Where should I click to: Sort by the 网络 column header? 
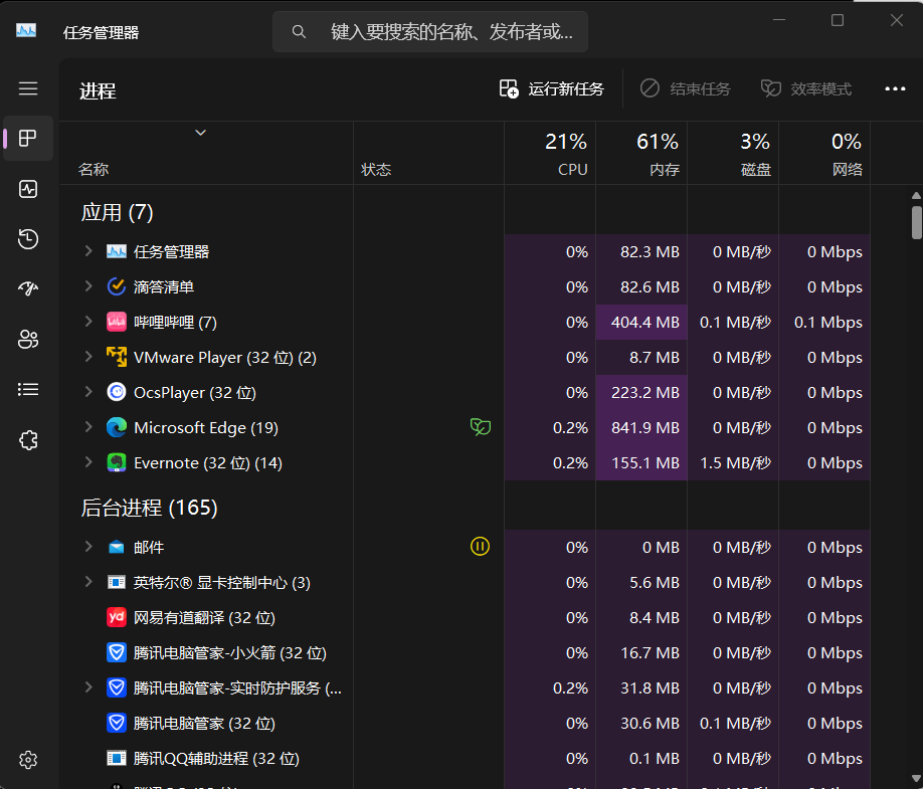825,153
